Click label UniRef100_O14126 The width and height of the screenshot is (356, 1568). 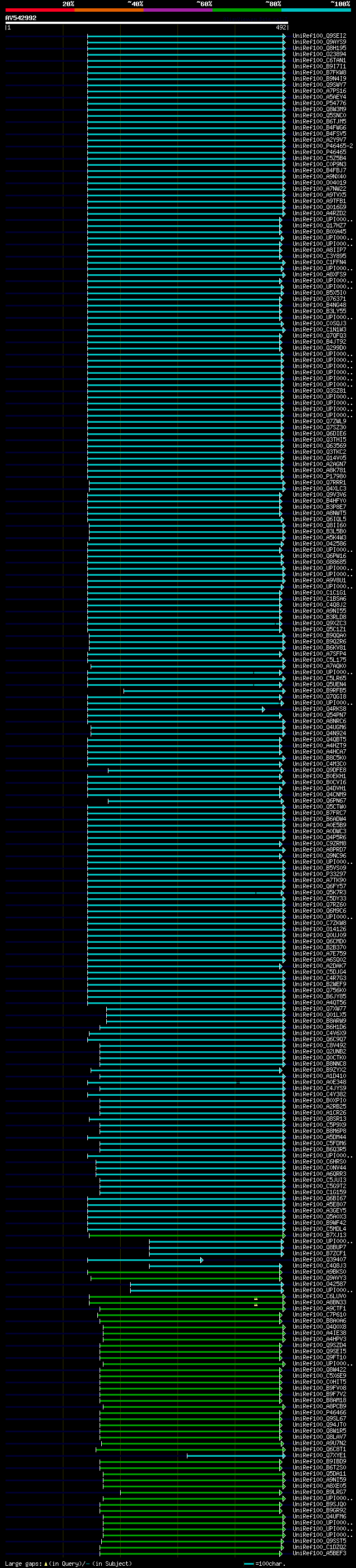pos(319,929)
